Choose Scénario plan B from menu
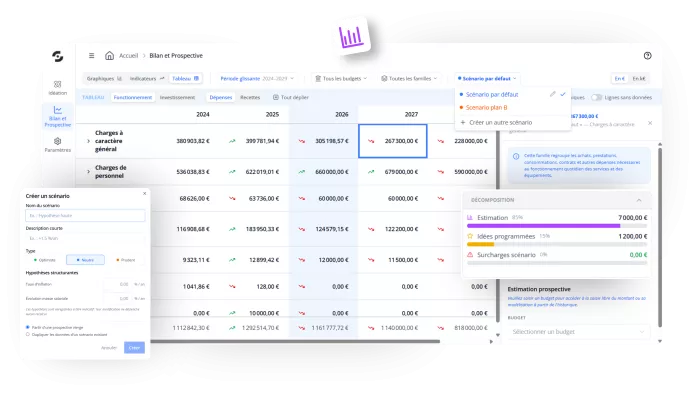The width and height of the screenshot is (700, 394). (x=486, y=108)
